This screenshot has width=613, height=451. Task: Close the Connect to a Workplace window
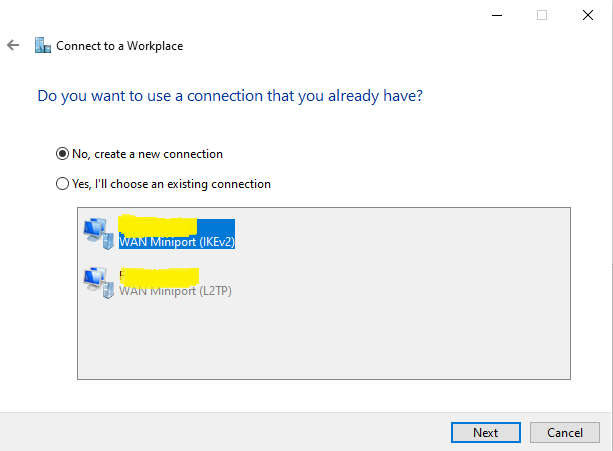point(588,15)
